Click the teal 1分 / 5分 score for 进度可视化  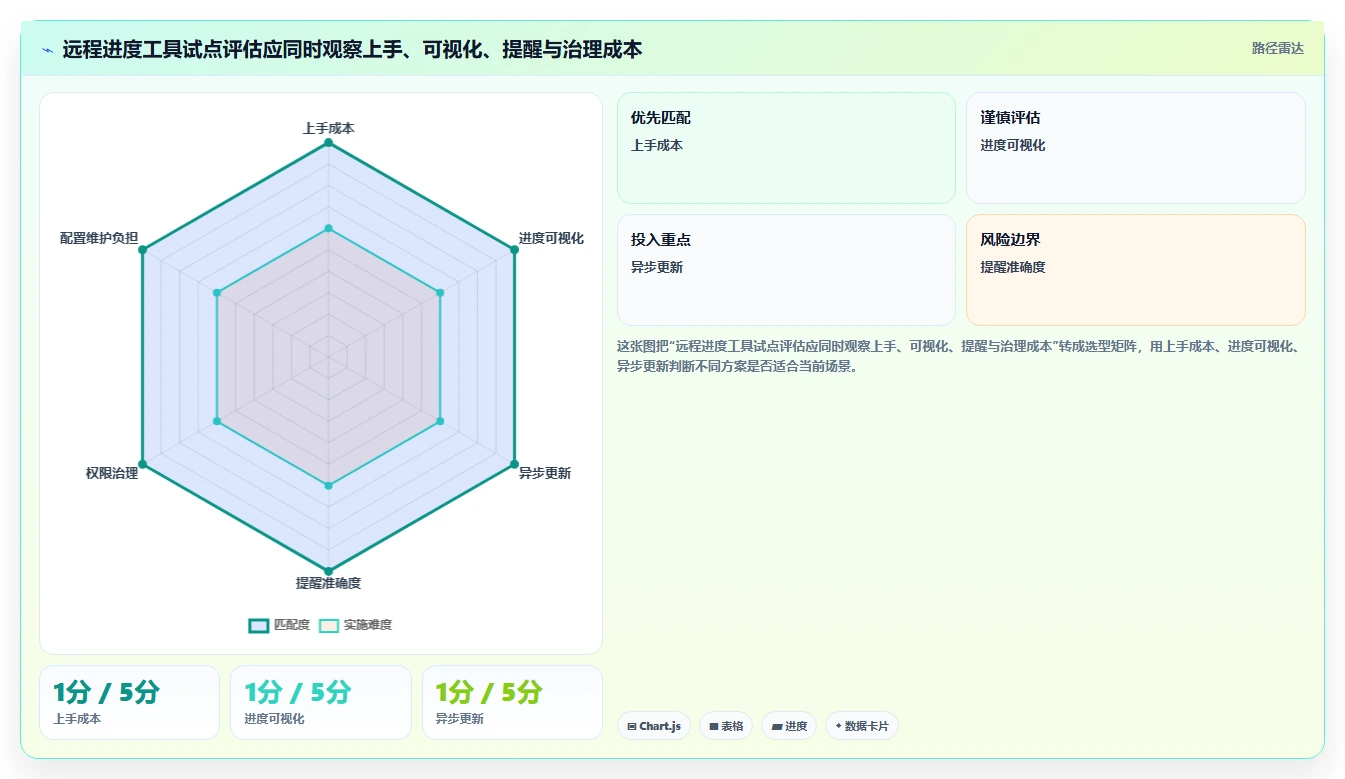tap(297, 692)
